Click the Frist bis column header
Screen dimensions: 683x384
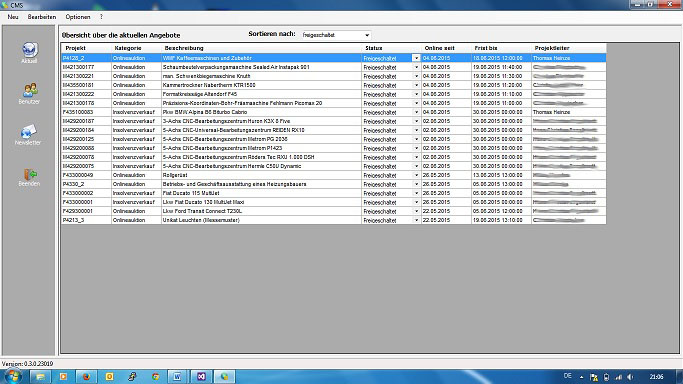501,48
